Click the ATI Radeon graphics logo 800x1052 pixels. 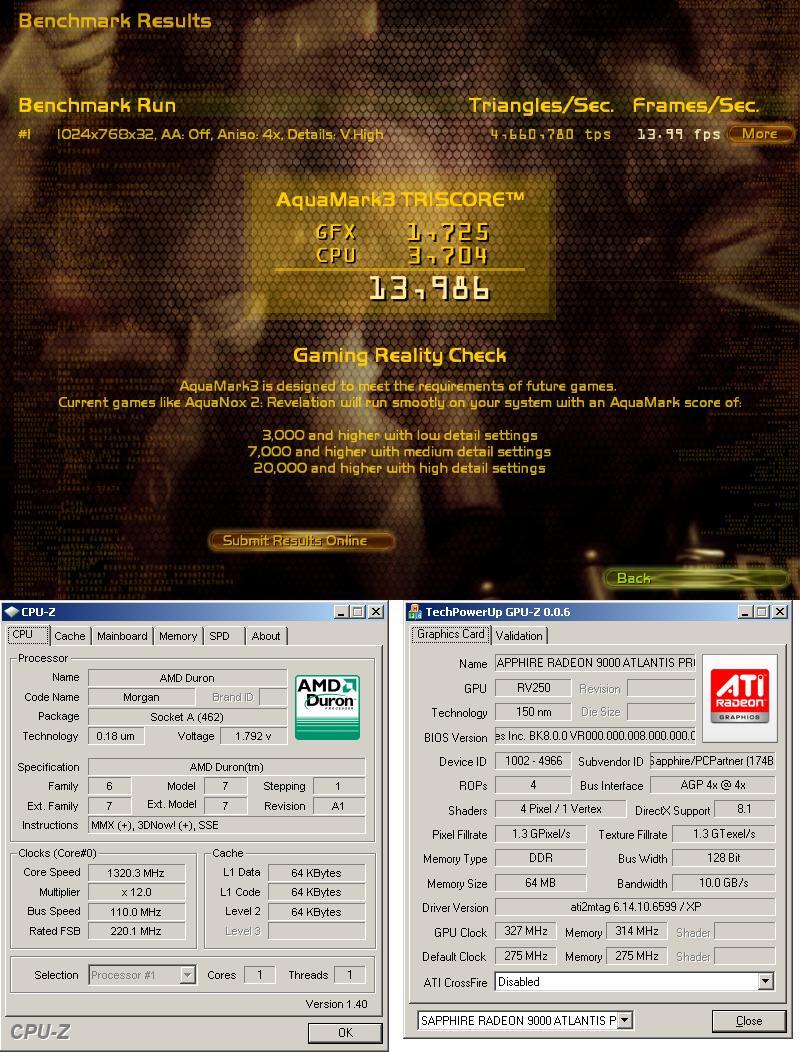[x=740, y=698]
